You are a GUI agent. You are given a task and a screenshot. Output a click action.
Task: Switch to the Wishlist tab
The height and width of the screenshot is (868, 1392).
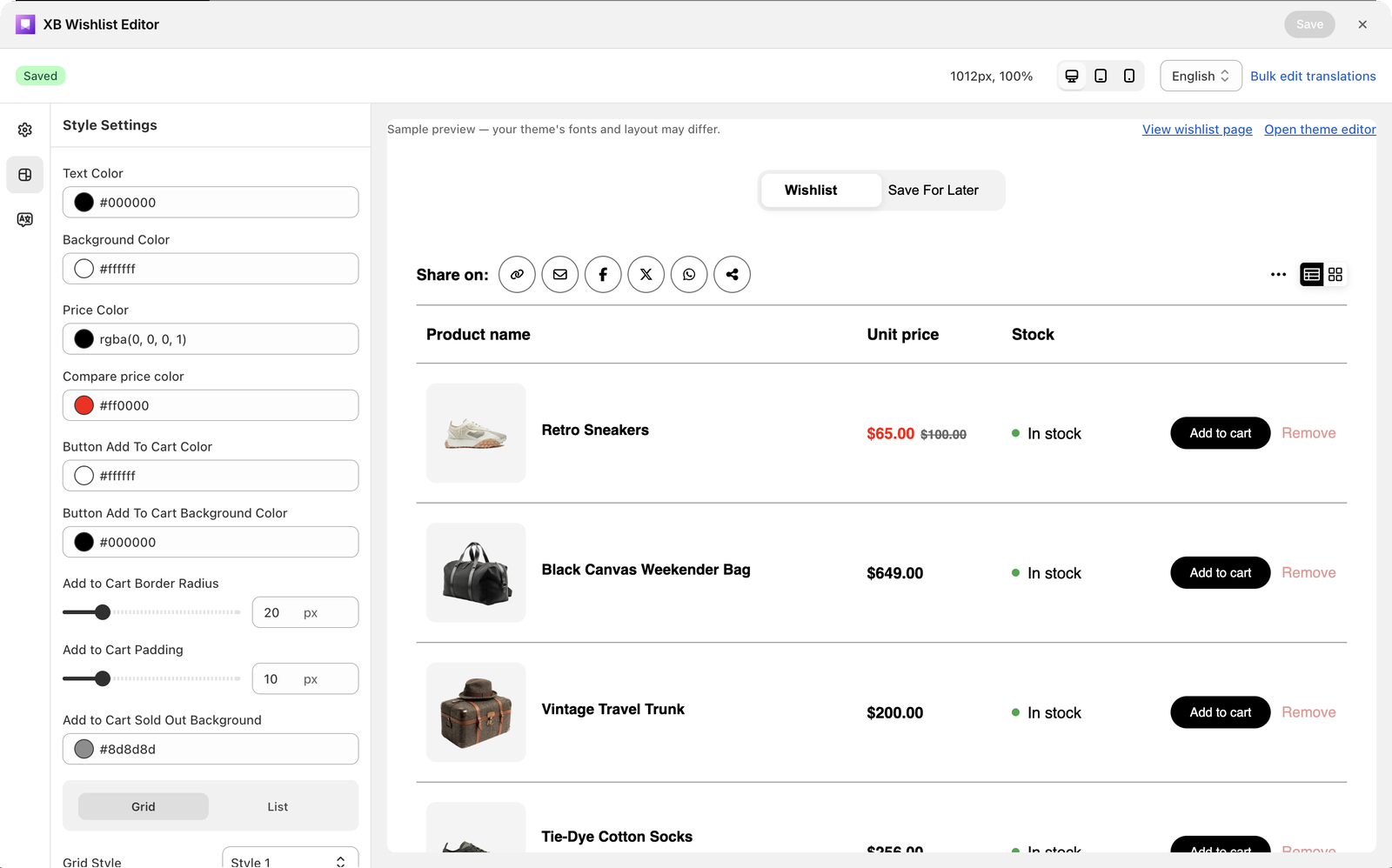point(821,190)
